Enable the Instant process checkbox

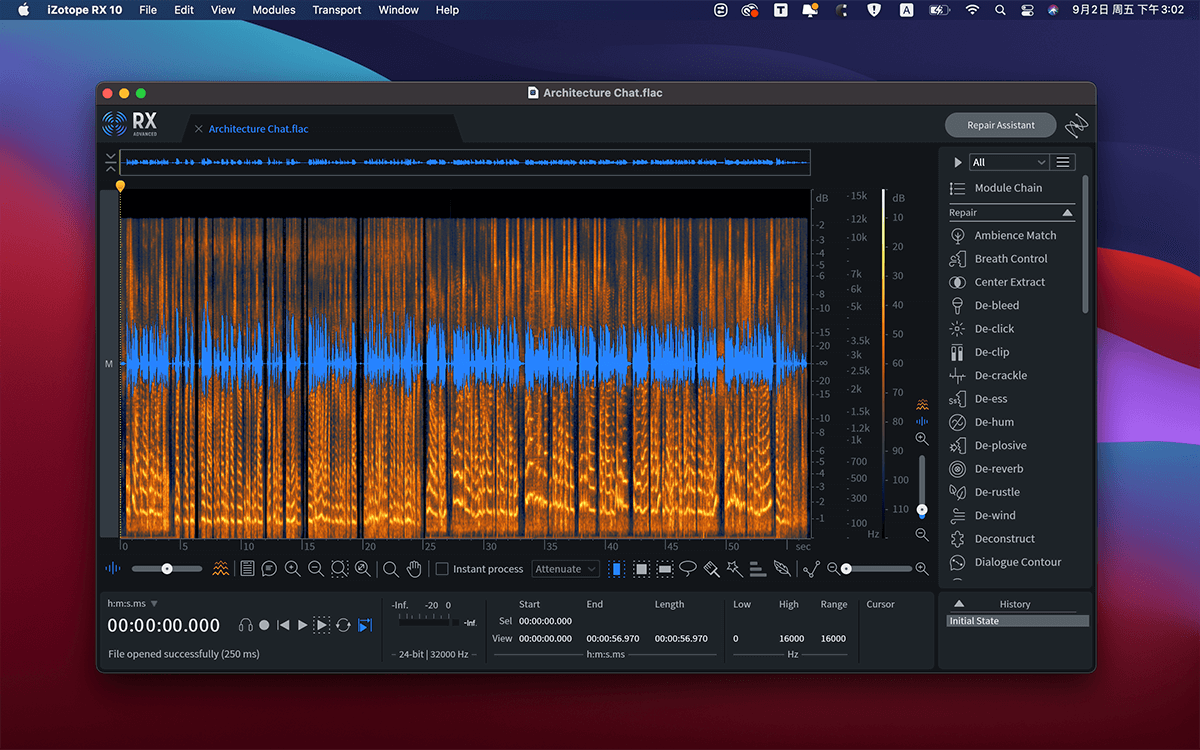[442, 569]
